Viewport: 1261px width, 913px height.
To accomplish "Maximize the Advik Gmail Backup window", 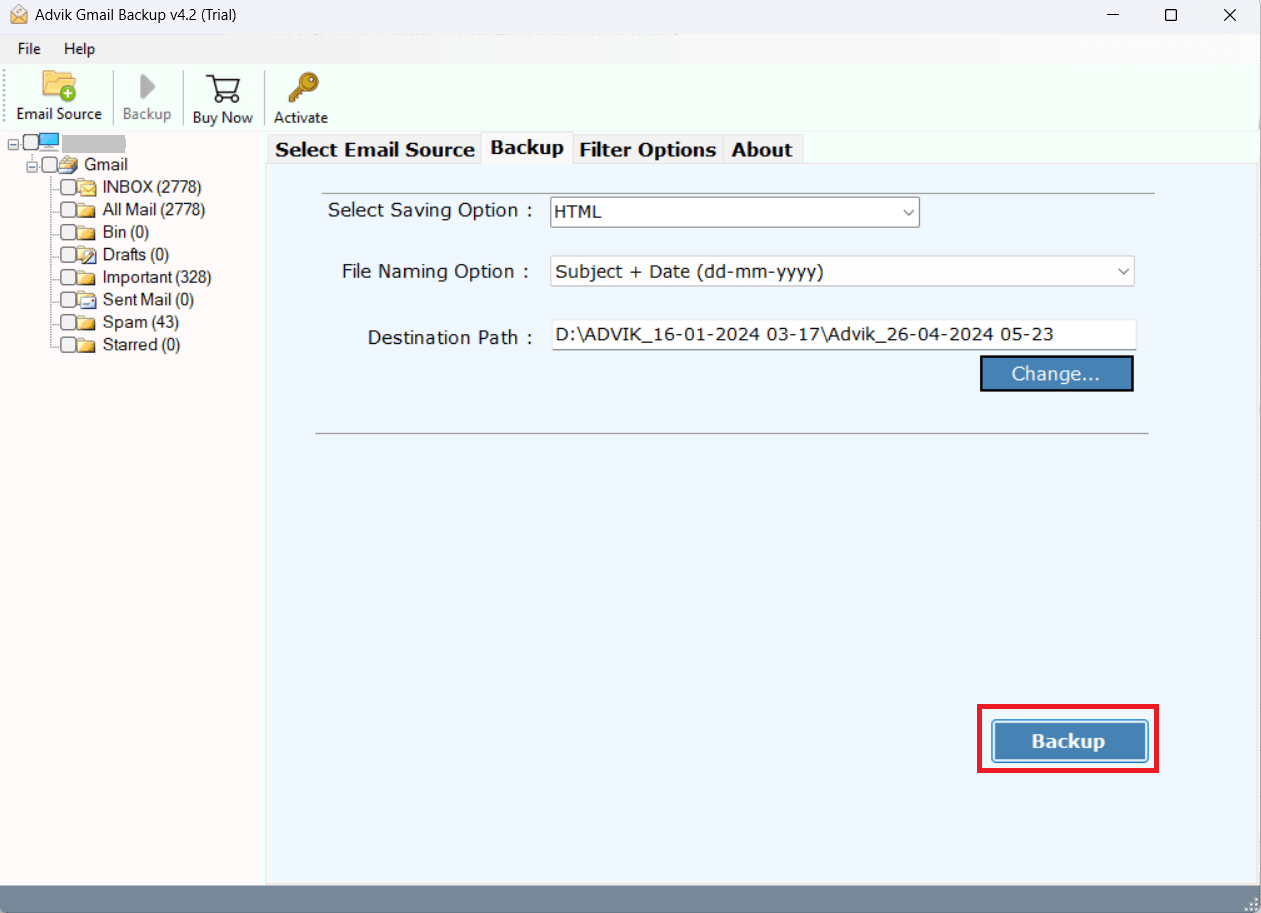I will tap(1171, 15).
